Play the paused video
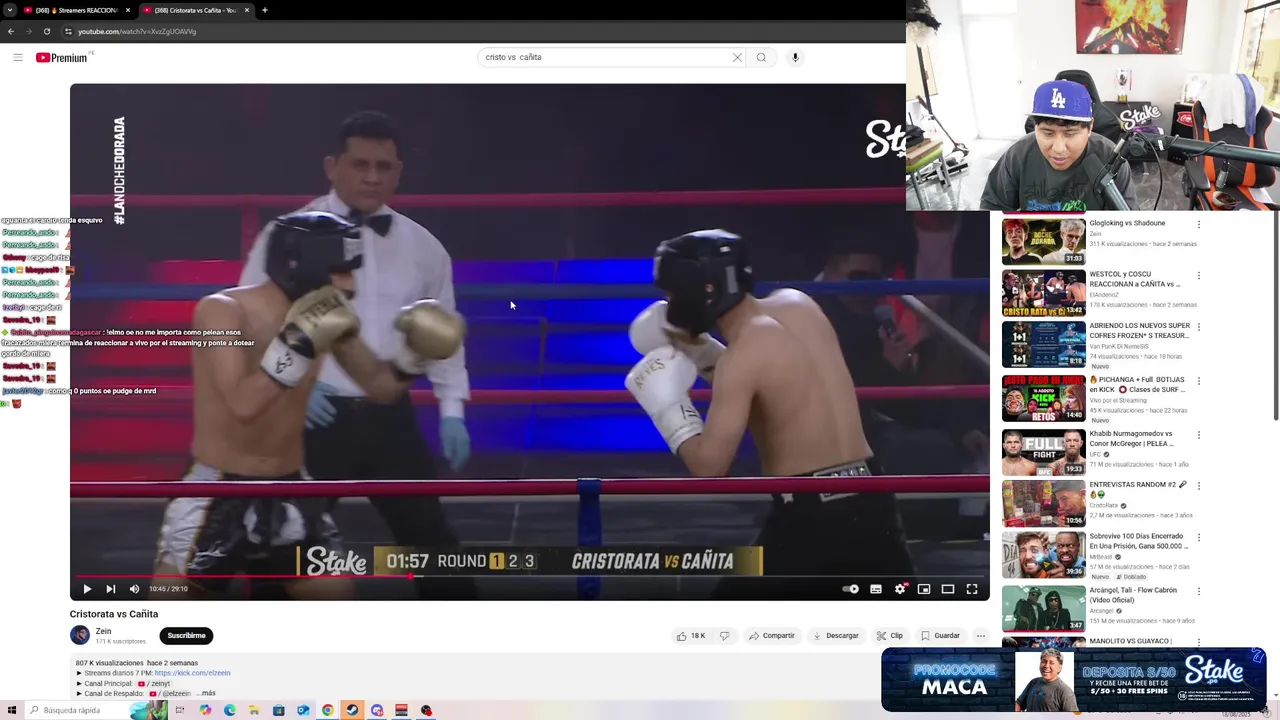 click(x=87, y=589)
